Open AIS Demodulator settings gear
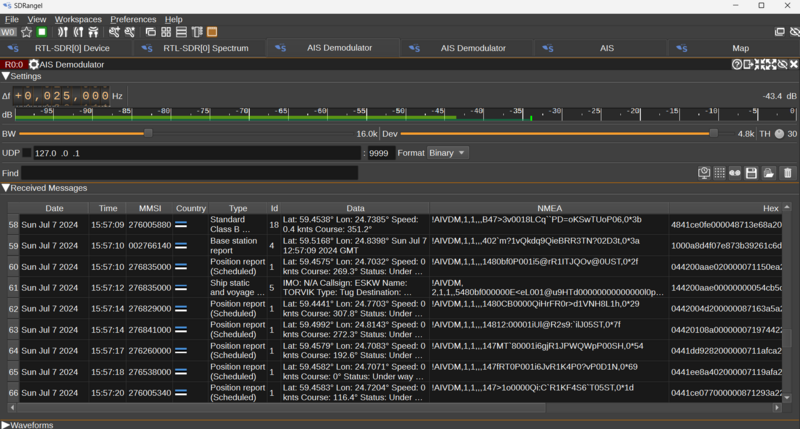This screenshot has width=800, height=429. coord(34,64)
